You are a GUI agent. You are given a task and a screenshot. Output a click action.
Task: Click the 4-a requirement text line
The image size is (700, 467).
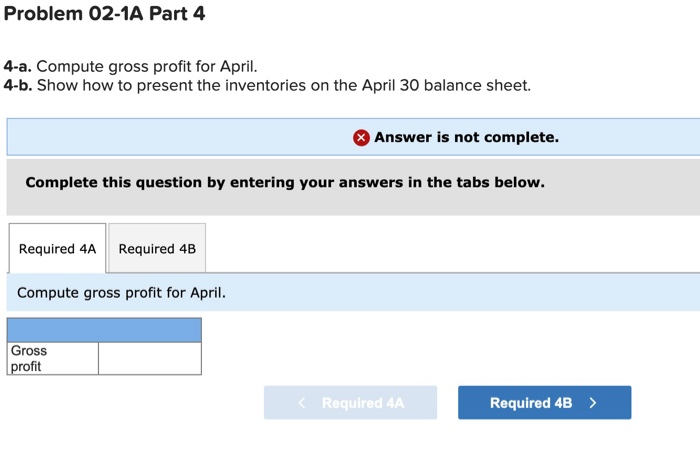[130, 67]
